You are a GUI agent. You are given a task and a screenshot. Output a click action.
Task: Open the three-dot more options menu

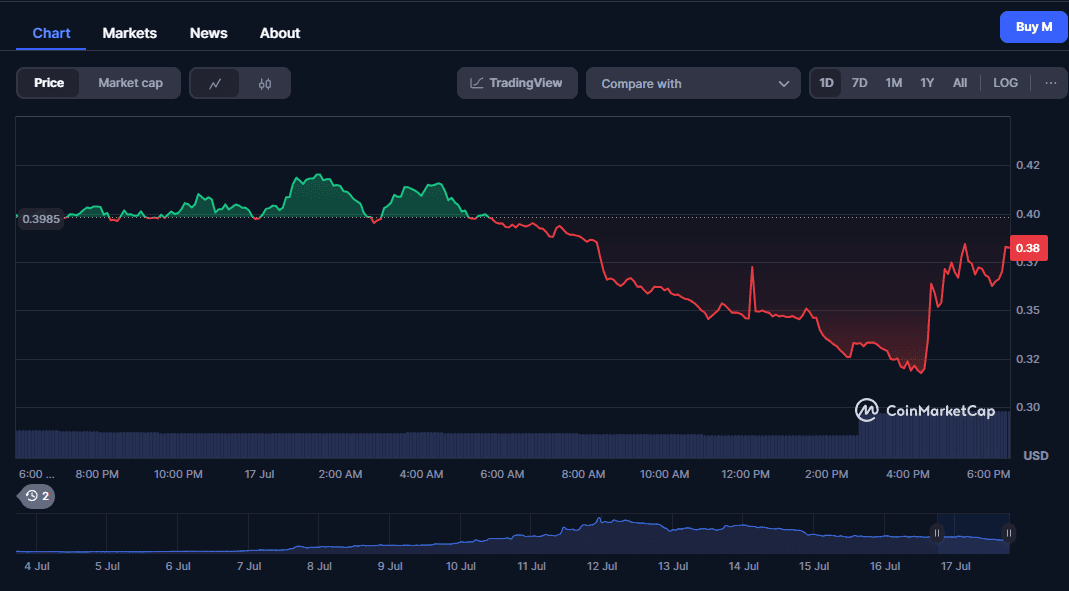point(1050,83)
